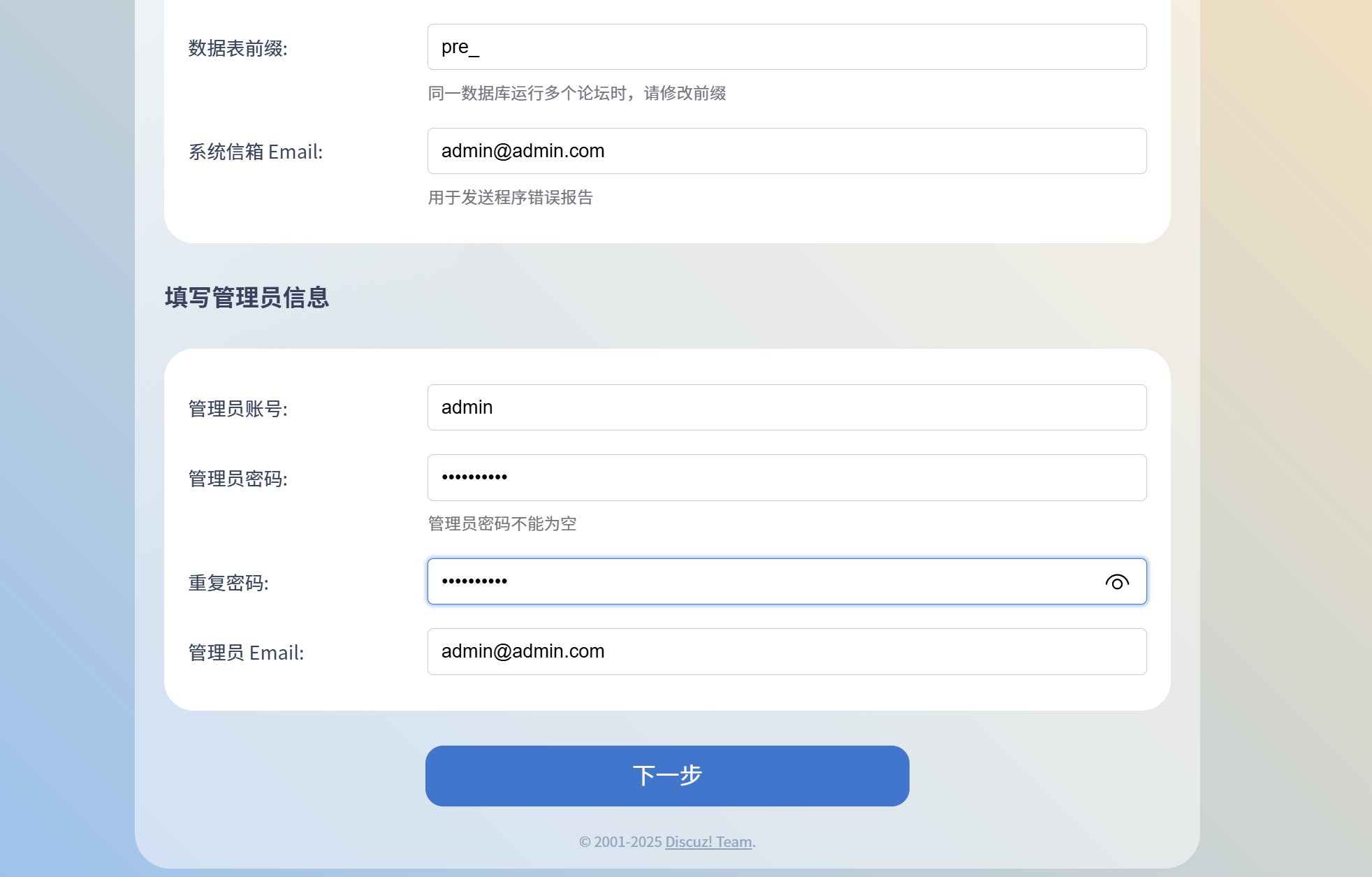
Task: Click the hint about modifying table prefix
Action: (x=576, y=93)
